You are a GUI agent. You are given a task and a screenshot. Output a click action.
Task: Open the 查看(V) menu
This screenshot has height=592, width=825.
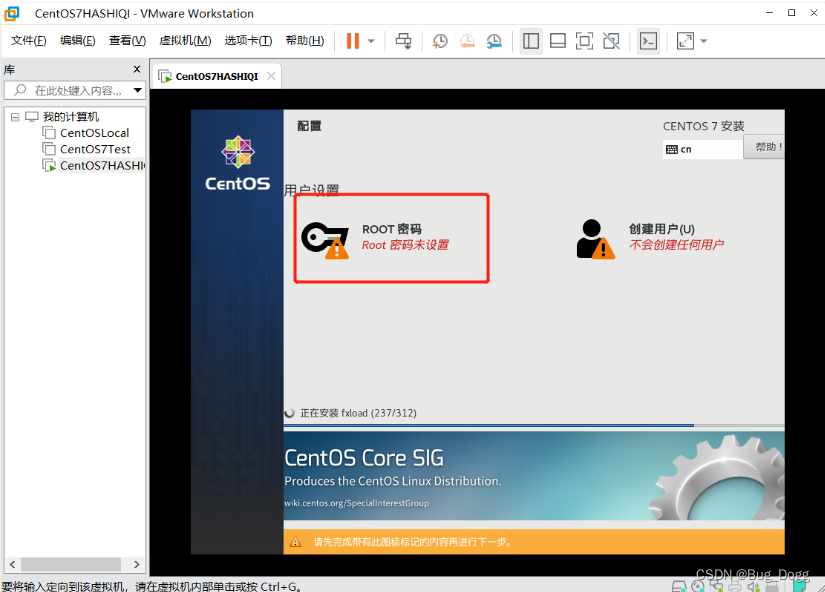click(x=127, y=41)
